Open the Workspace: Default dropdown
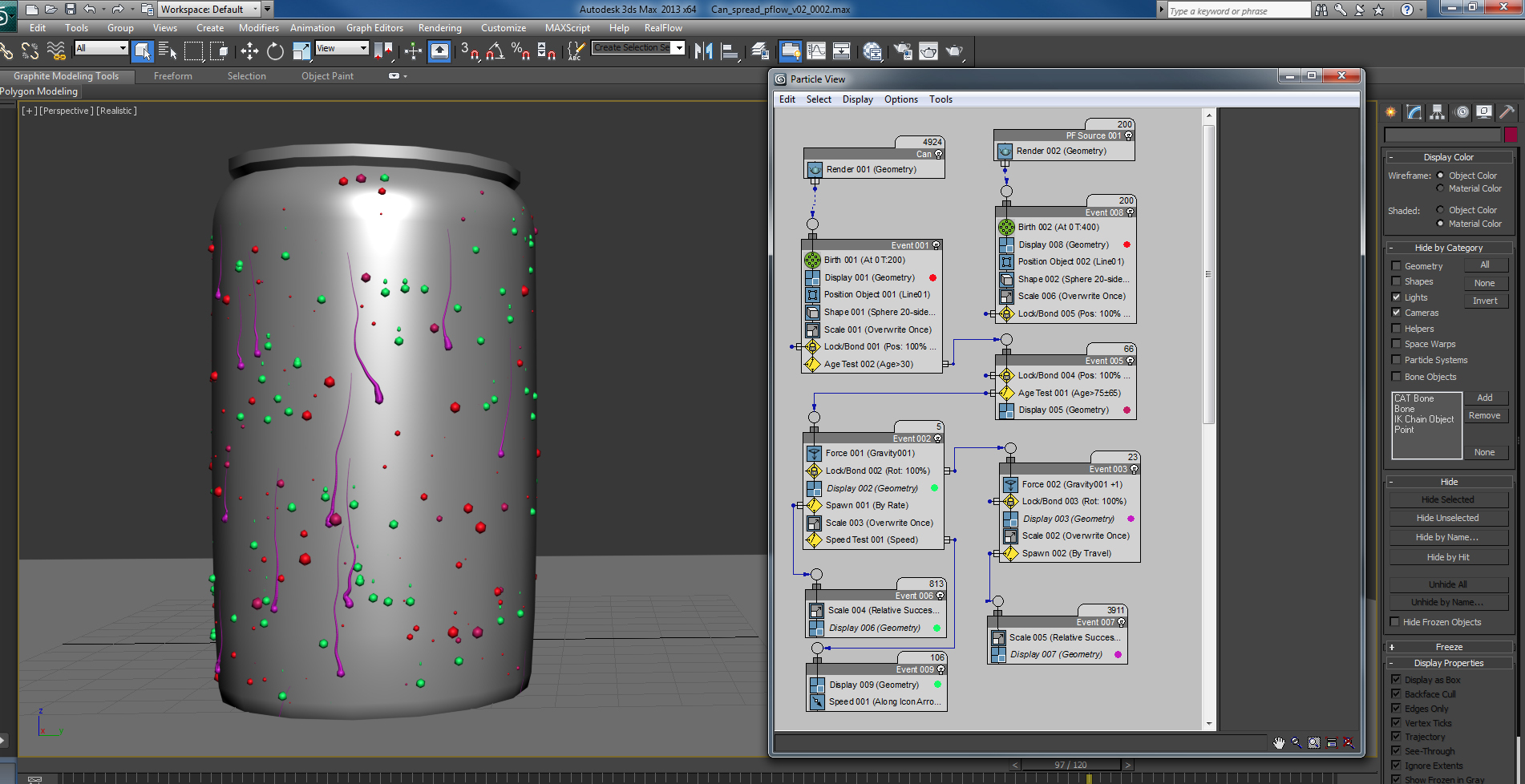 pyautogui.click(x=208, y=9)
